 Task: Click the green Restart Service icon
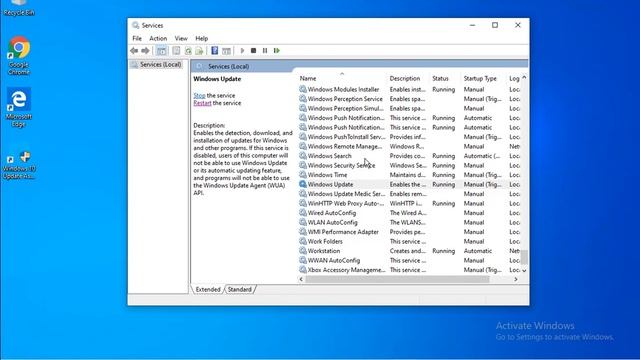pos(277,51)
